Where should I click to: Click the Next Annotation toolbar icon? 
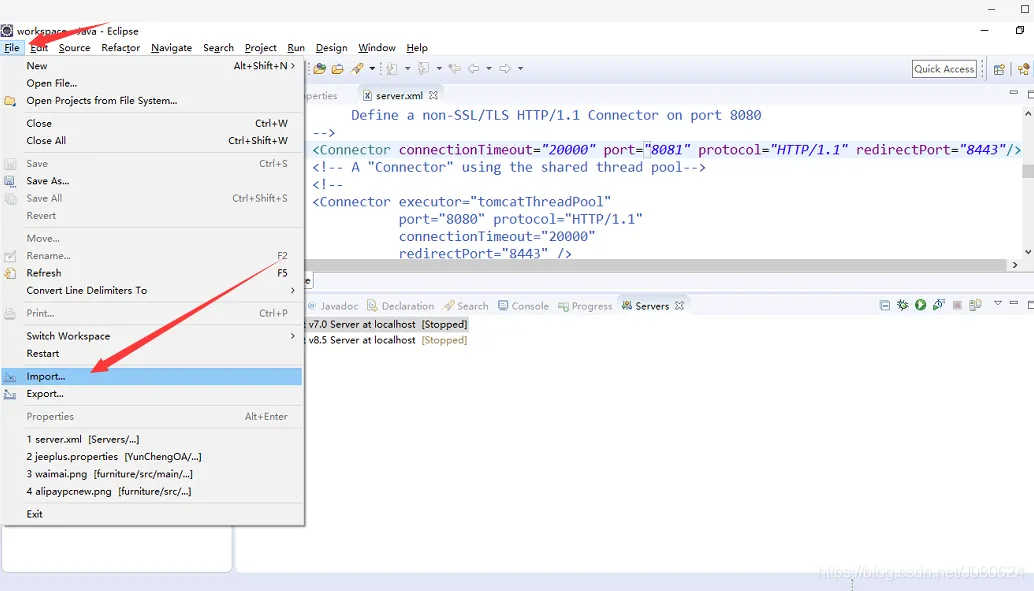(x=392, y=69)
